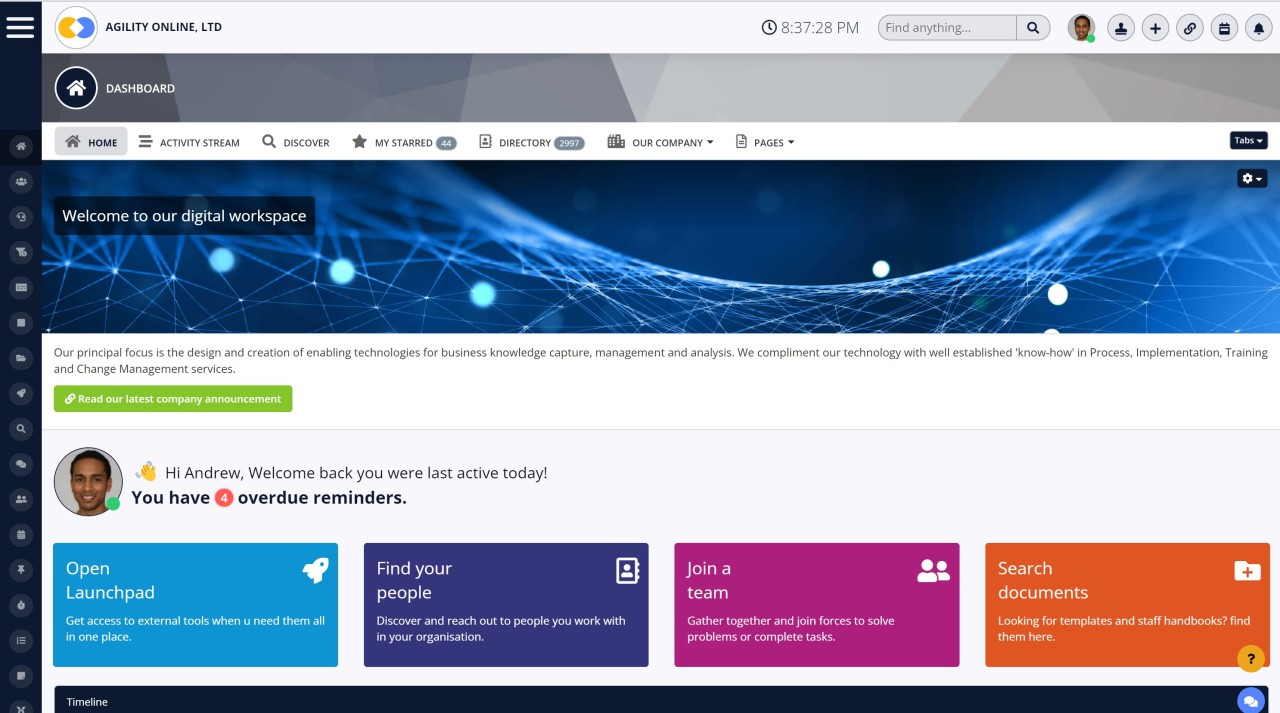Image resolution: width=1280 pixels, height=713 pixels.
Task: Click the help question mark button
Action: pos(1249,659)
